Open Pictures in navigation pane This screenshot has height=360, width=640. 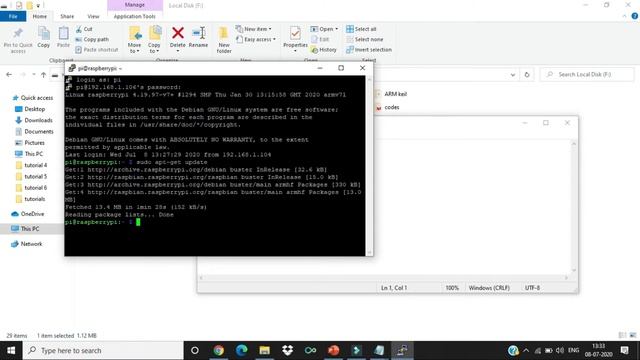click(30, 142)
